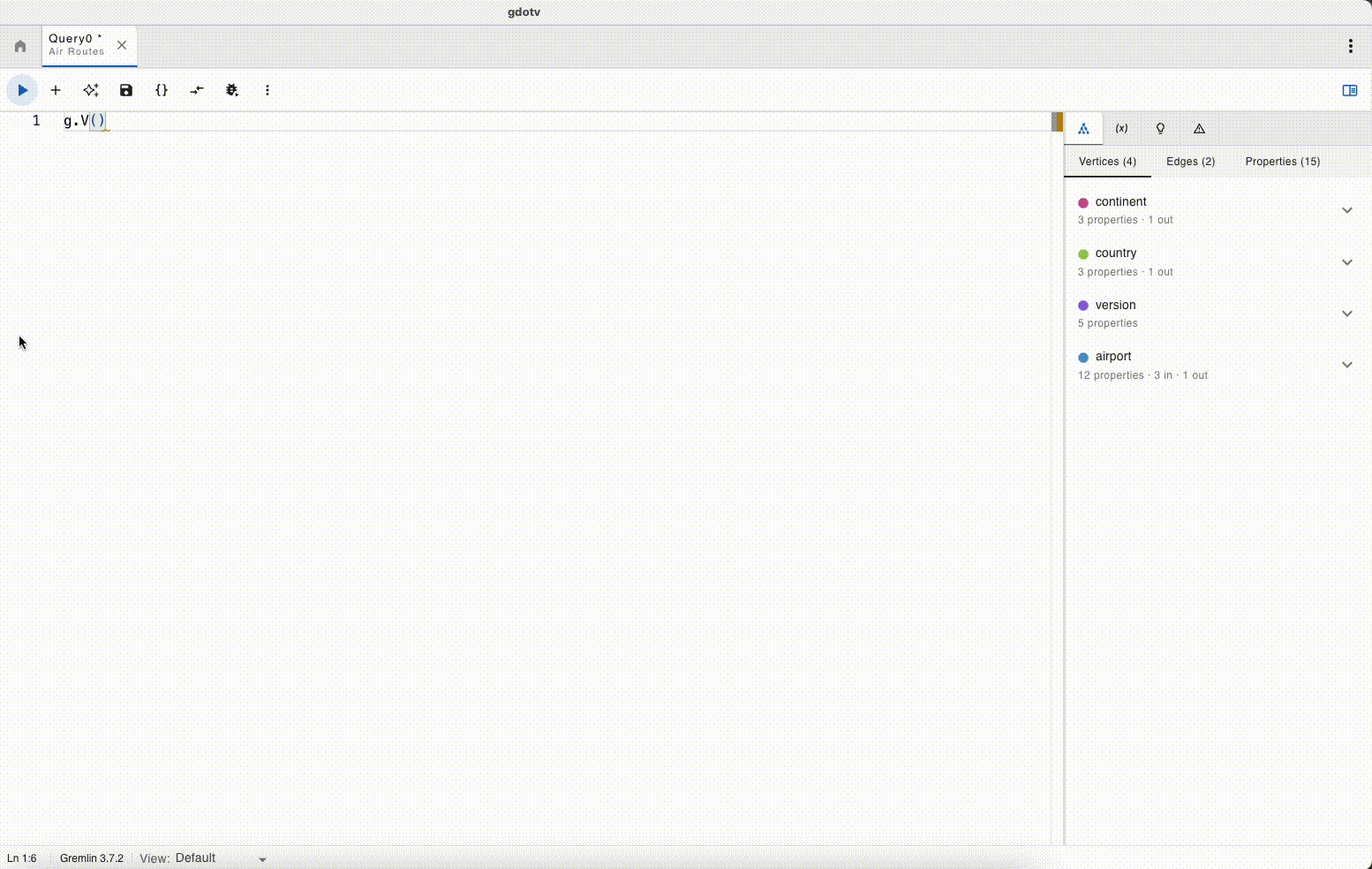
Task: Switch to the Edges (2) tab
Action: pyautogui.click(x=1190, y=162)
